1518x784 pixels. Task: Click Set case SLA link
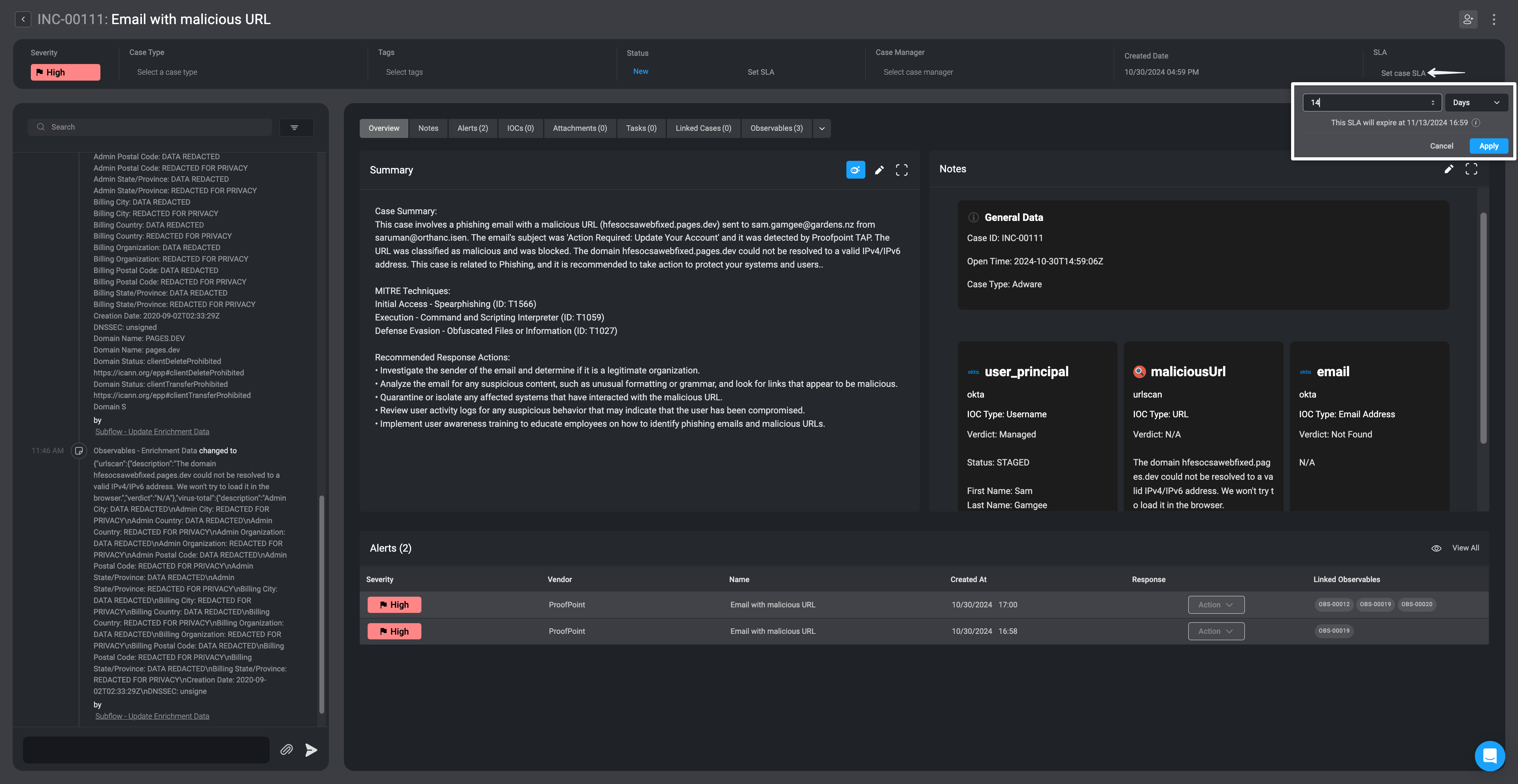[1403, 73]
